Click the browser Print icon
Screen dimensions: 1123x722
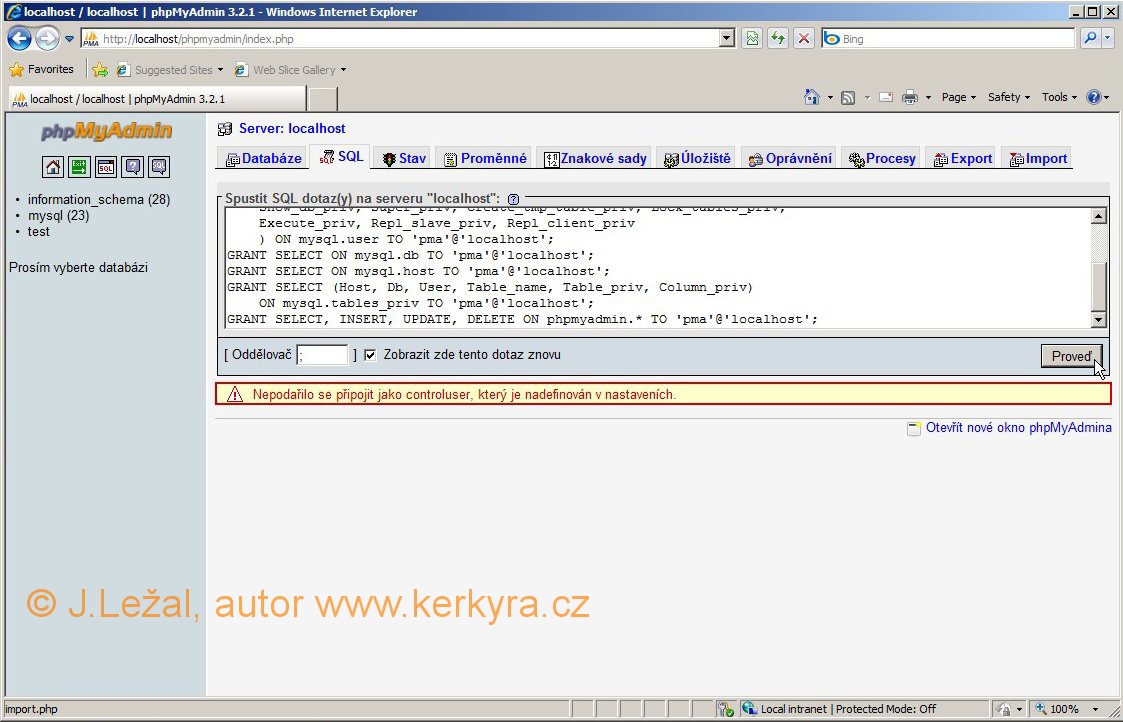pos(910,97)
